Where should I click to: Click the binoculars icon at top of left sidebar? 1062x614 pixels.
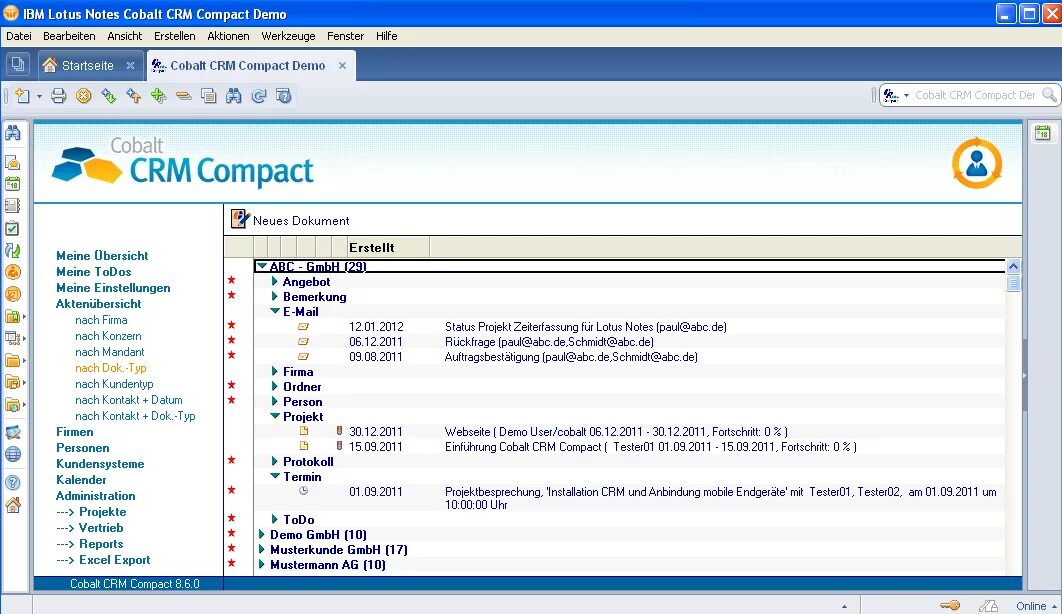click(13, 133)
